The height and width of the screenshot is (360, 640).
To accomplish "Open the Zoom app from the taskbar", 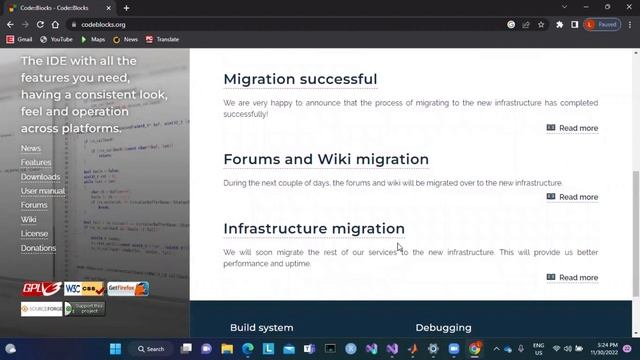I will click(x=454, y=349).
